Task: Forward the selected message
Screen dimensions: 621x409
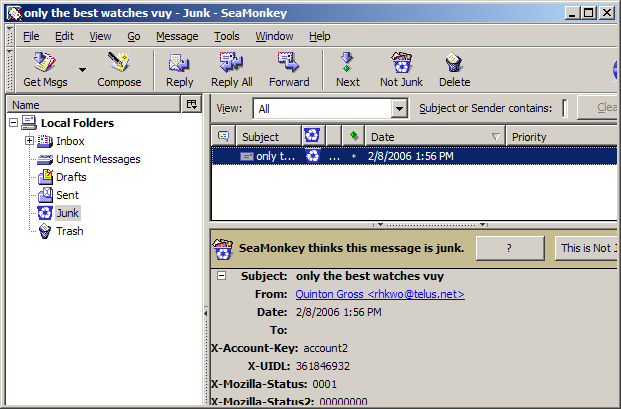Action: click(289, 69)
